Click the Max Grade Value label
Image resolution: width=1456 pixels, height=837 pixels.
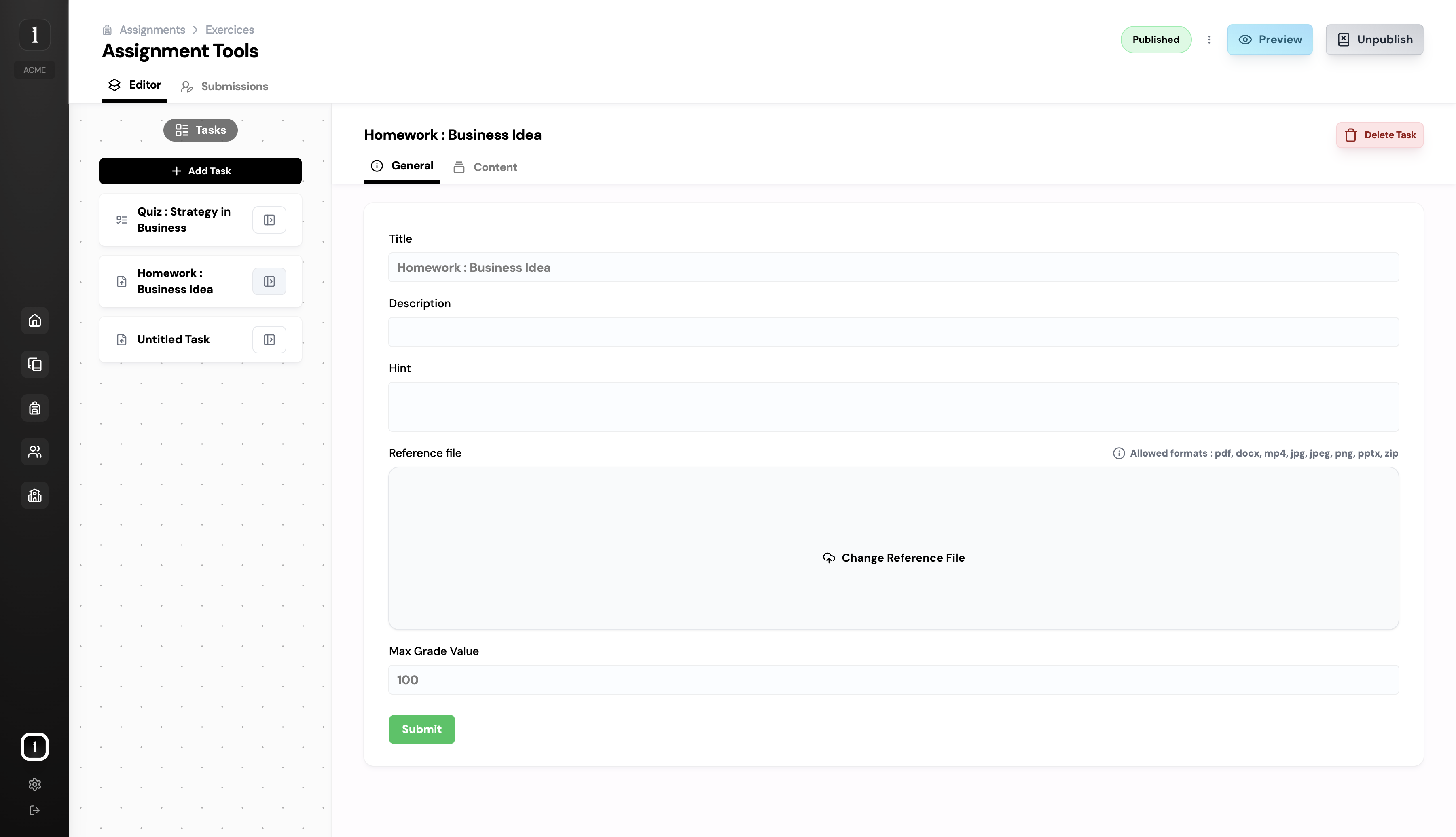[x=434, y=651]
